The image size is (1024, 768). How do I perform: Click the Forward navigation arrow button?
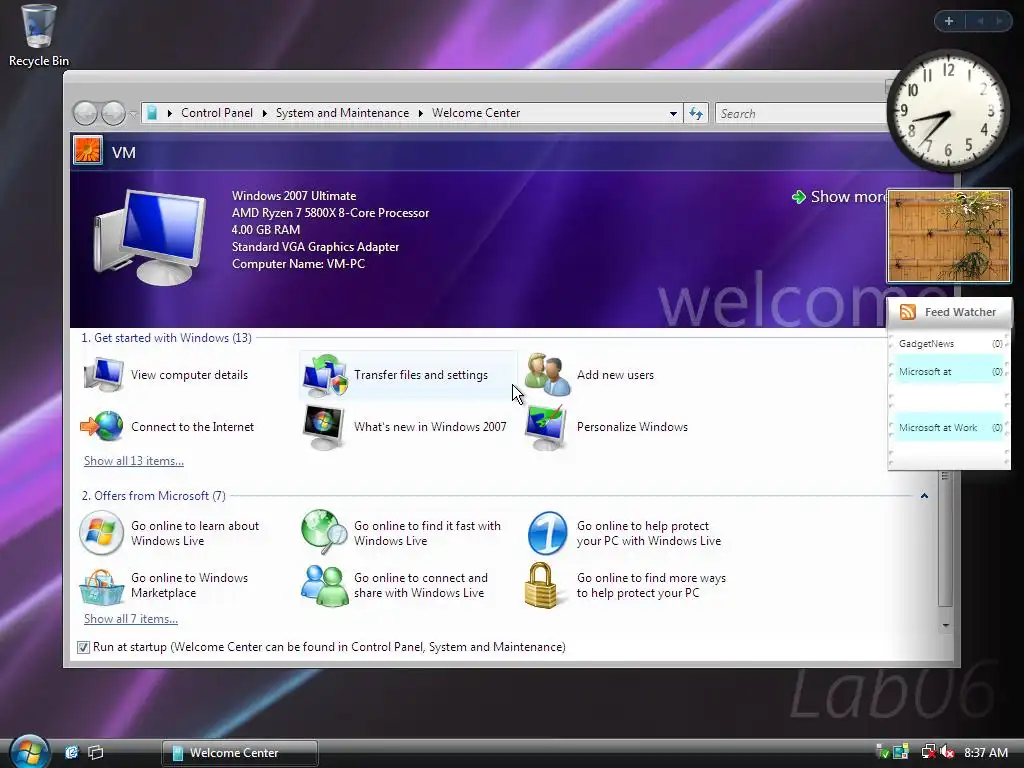click(x=113, y=114)
